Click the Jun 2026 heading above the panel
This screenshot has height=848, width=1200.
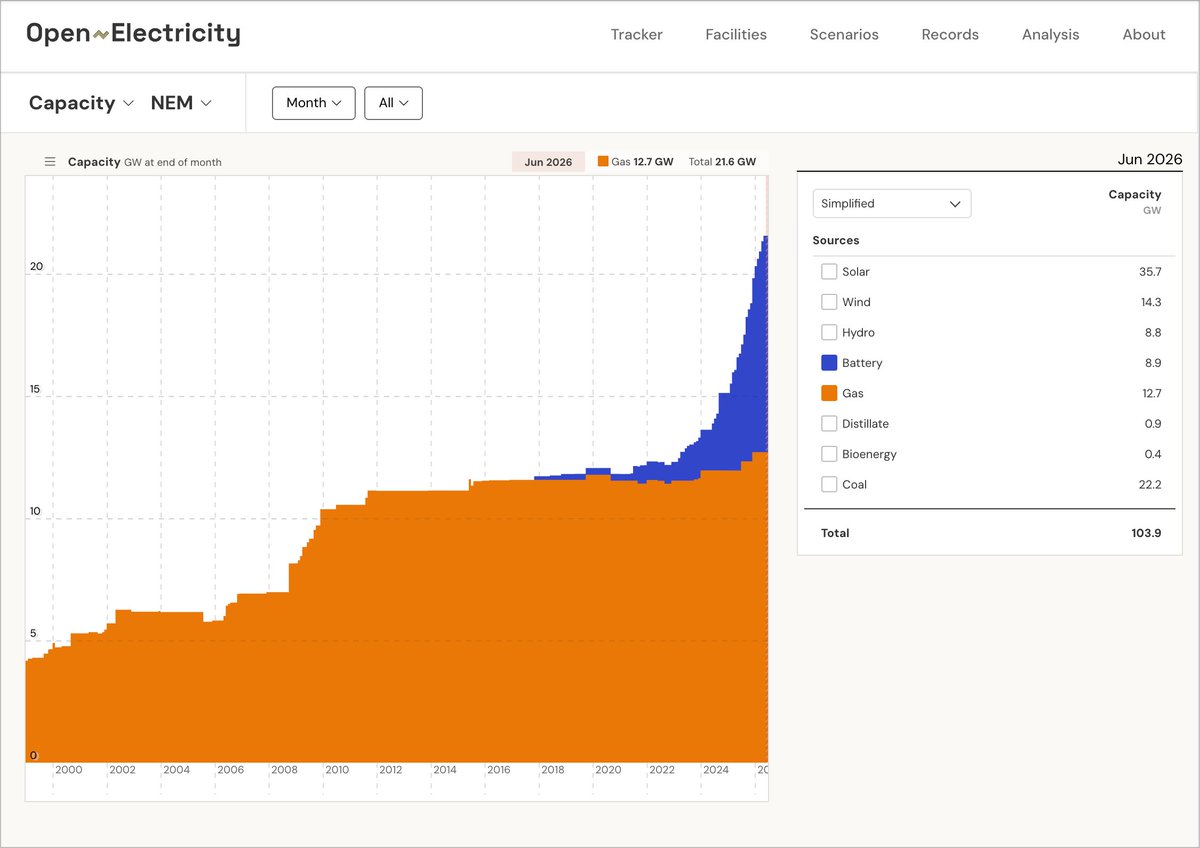tap(1150, 159)
